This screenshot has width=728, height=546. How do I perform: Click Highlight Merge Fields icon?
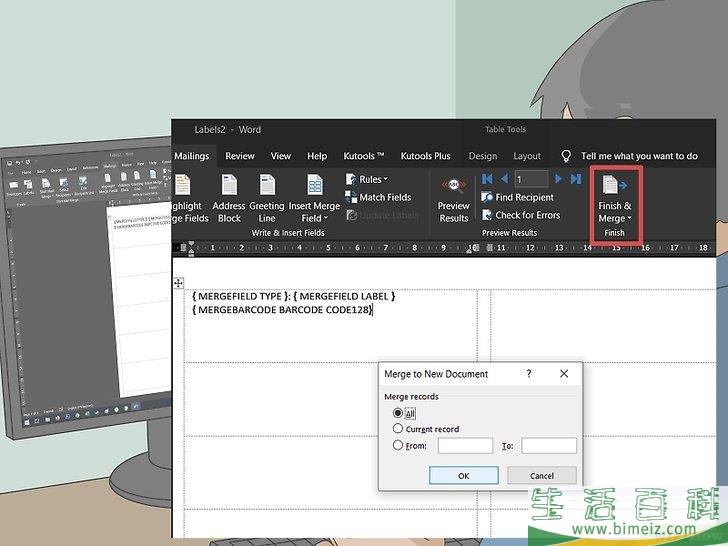point(182,185)
